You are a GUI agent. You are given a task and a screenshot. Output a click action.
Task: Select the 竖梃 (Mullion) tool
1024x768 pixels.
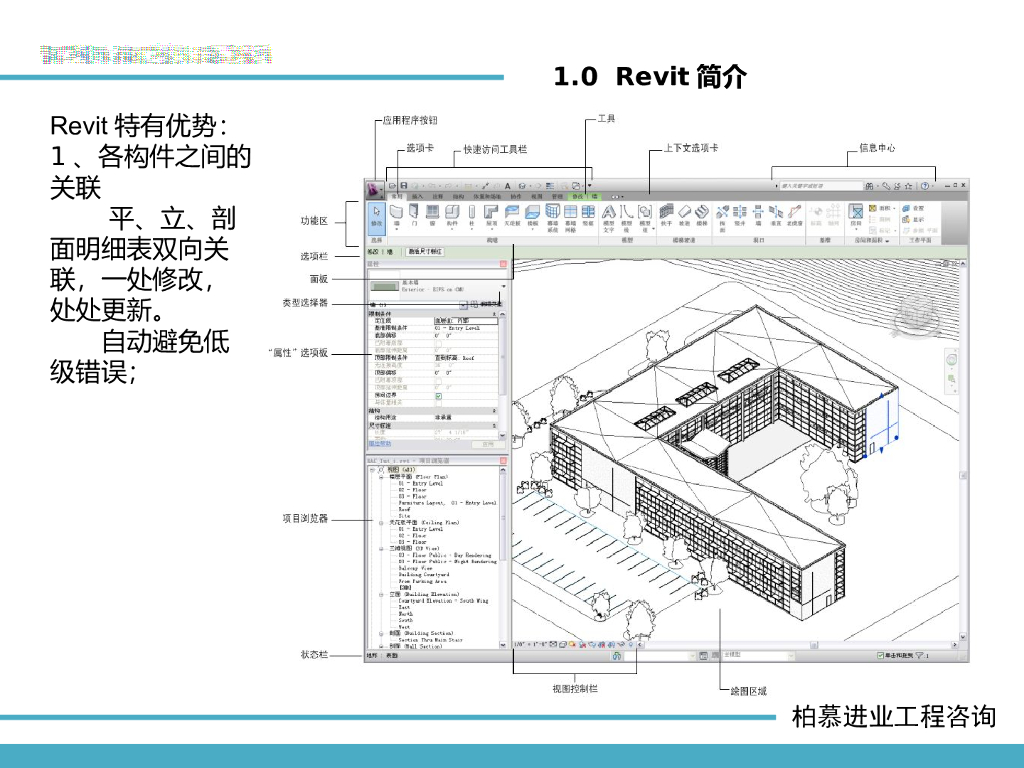pos(588,216)
